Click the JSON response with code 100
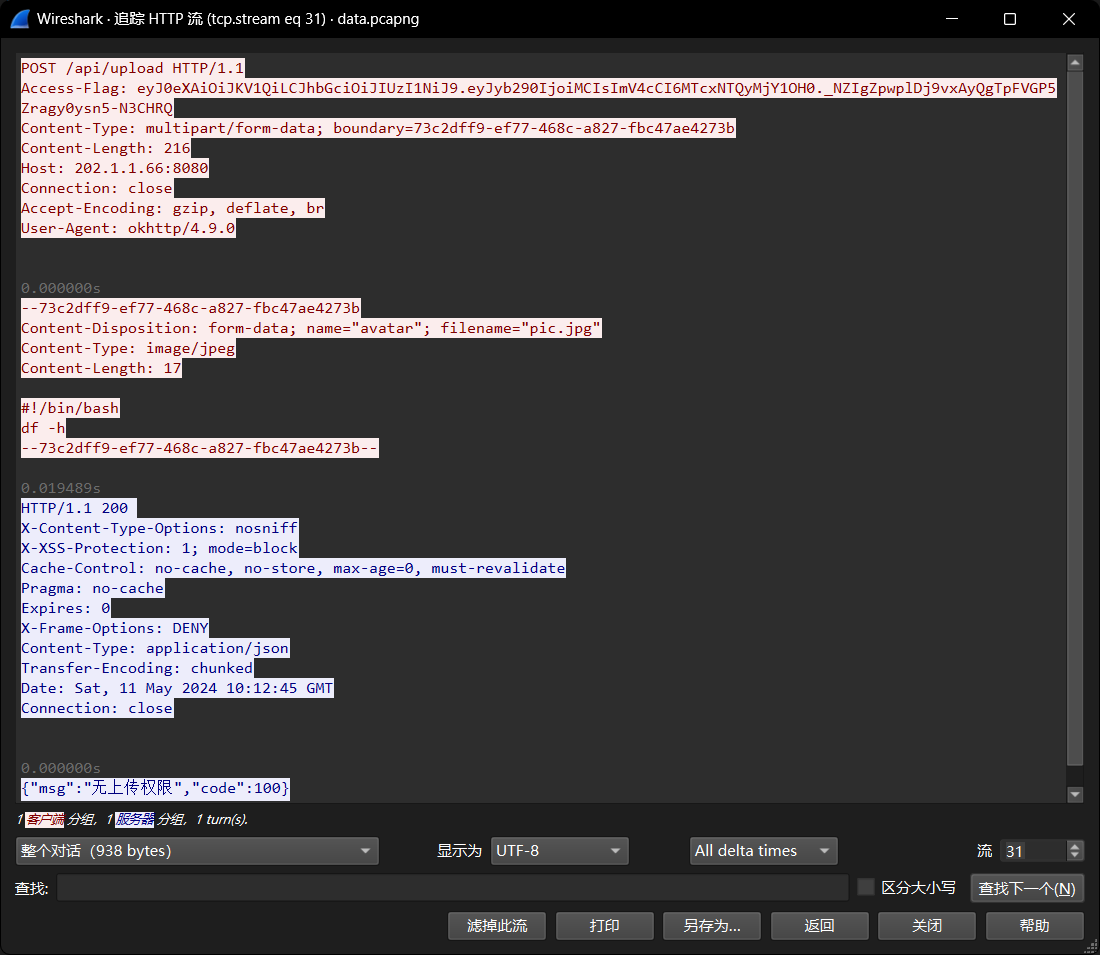Image resolution: width=1100 pixels, height=955 pixels. point(155,788)
